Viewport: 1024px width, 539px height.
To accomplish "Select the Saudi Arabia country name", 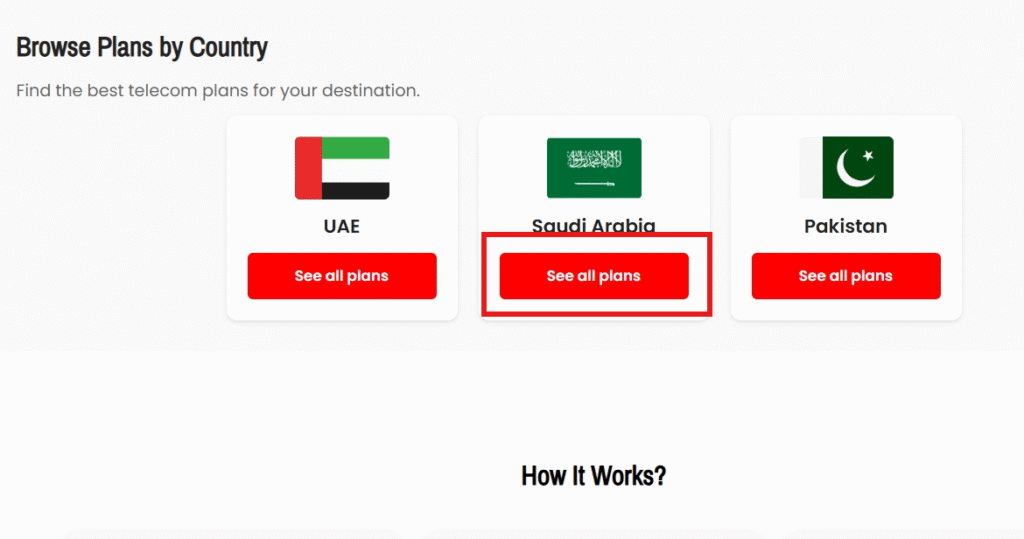I will (x=594, y=225).
